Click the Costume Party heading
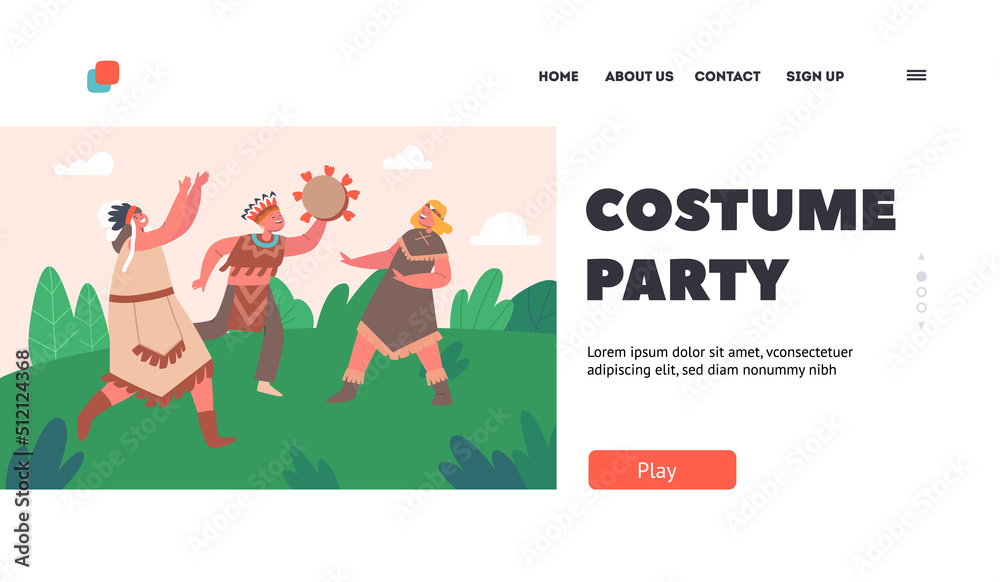This screenshot has width=1000, height=582. [x=740, y=245]
